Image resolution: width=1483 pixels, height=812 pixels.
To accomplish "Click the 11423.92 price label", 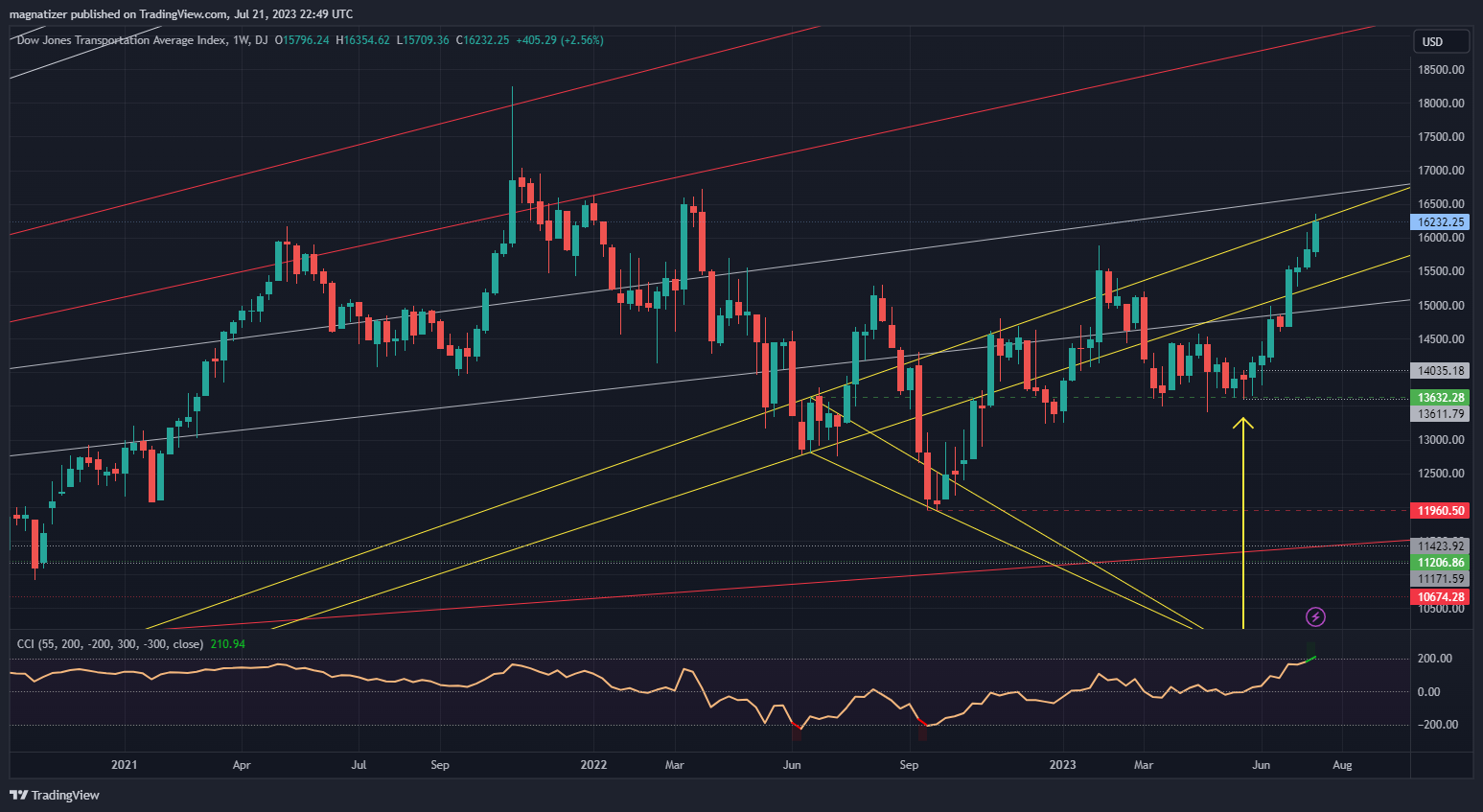I will point(1441,546).
